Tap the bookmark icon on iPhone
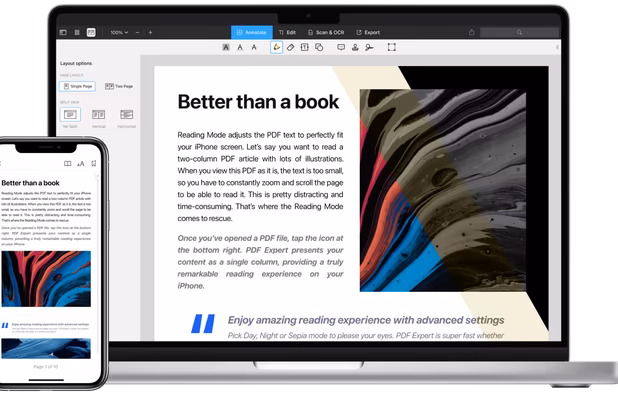The width and height of the screenshot is (618, 394). [94, 164]
